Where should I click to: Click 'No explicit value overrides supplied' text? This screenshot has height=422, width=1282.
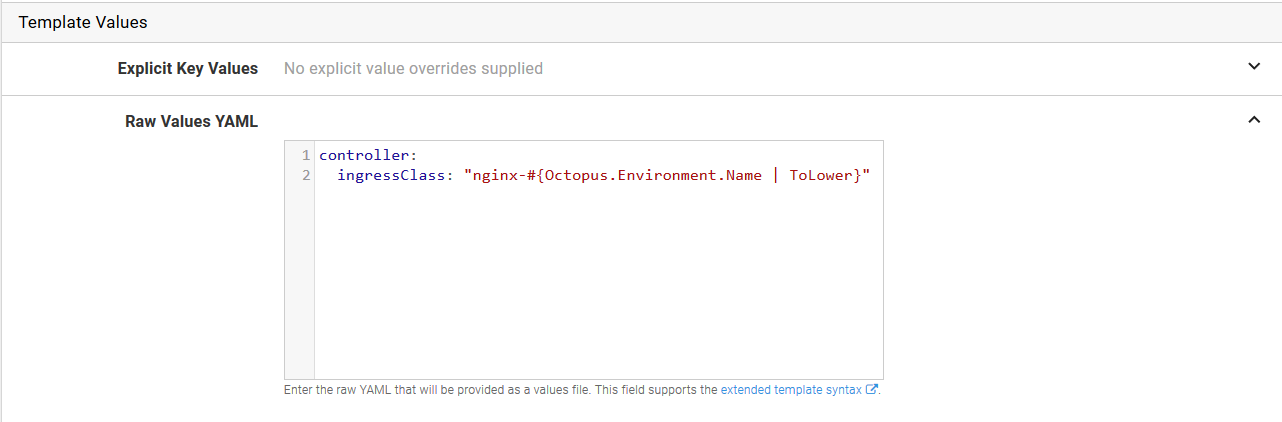[x=413, y=69]
